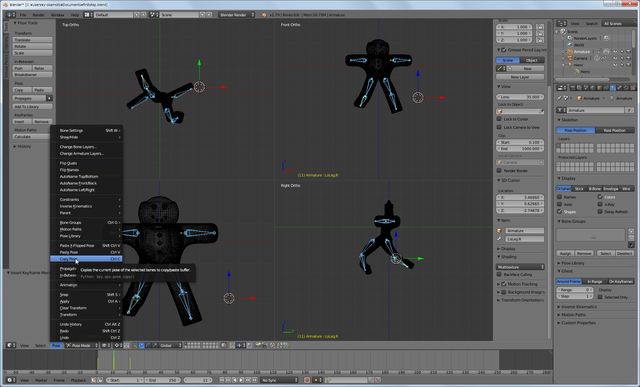Toggle the Backface Culling checkbox
Viewport: 640px width, 387px height.
pos(499,274)
